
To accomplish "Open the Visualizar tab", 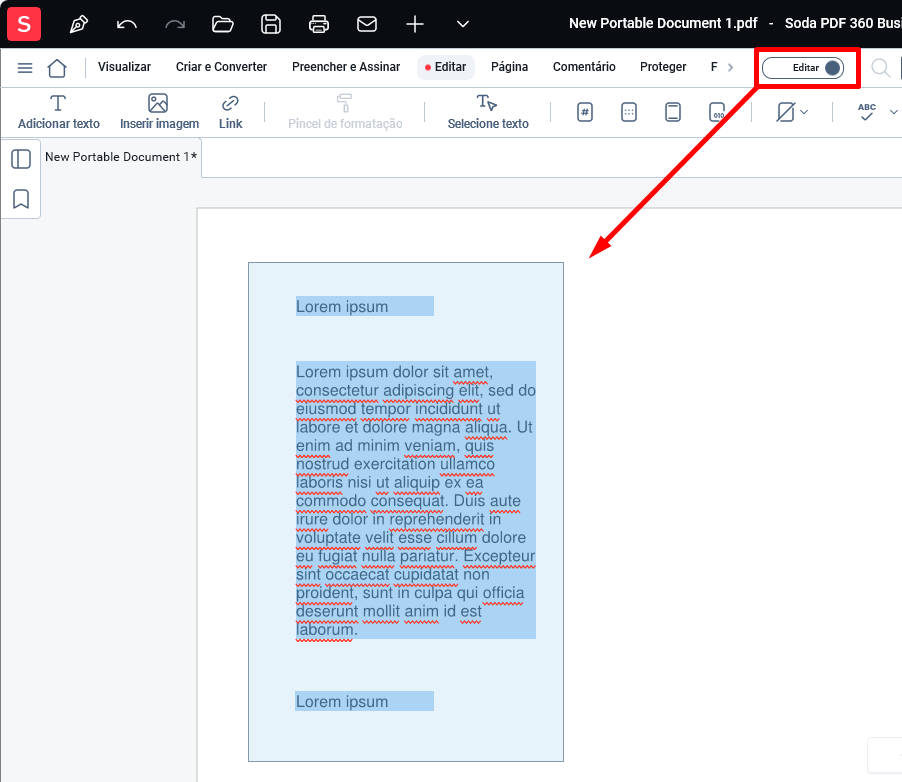I will click(124, 67).
